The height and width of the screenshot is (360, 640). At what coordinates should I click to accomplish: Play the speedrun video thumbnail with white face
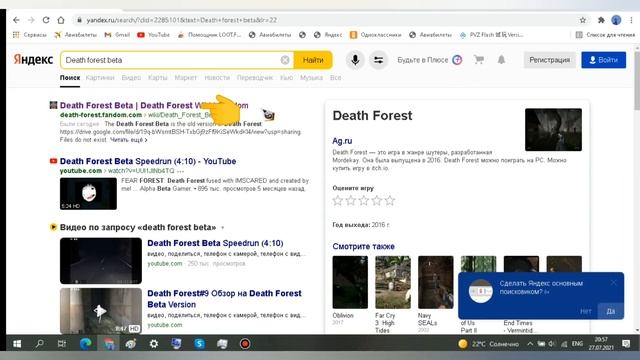[88, 193]
